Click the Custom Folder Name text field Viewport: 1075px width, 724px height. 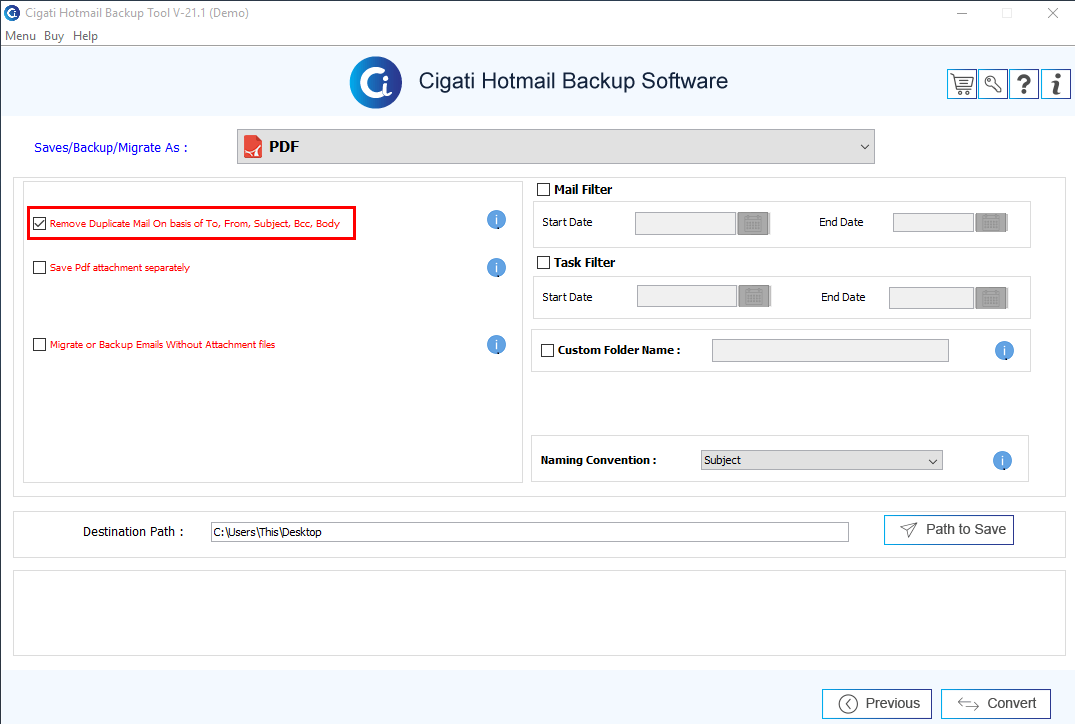(x=830, y=350)
